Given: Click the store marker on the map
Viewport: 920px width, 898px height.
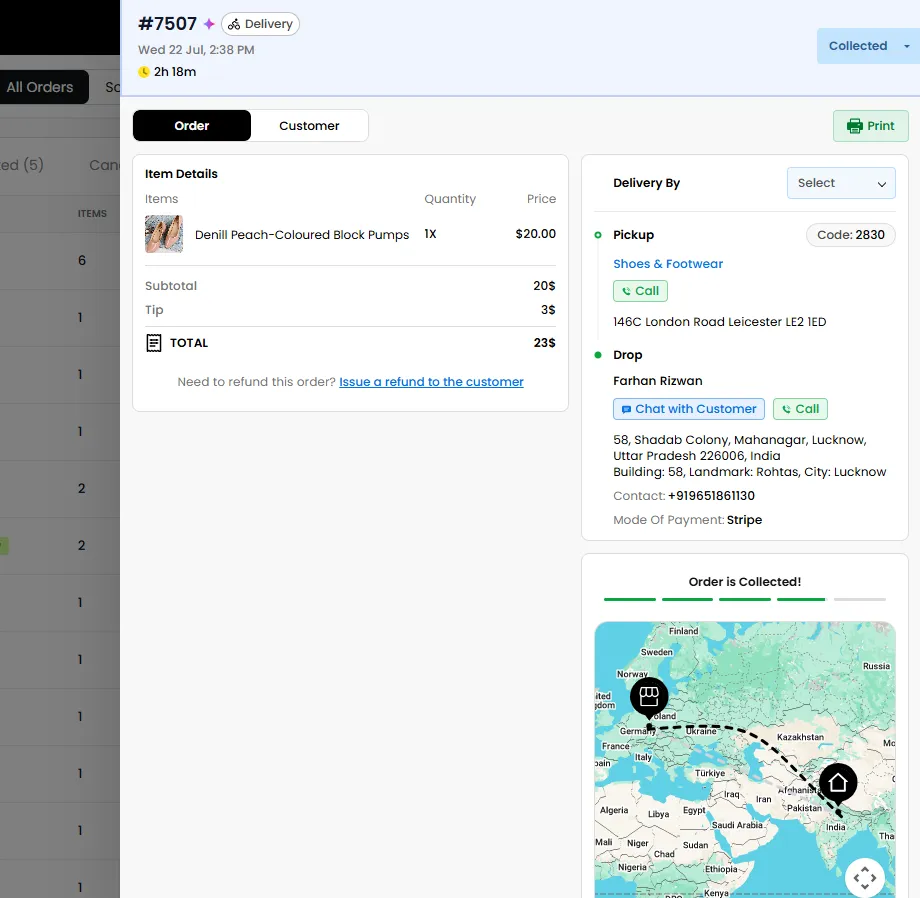Looking at the screenshot, I should pos(649,697).
